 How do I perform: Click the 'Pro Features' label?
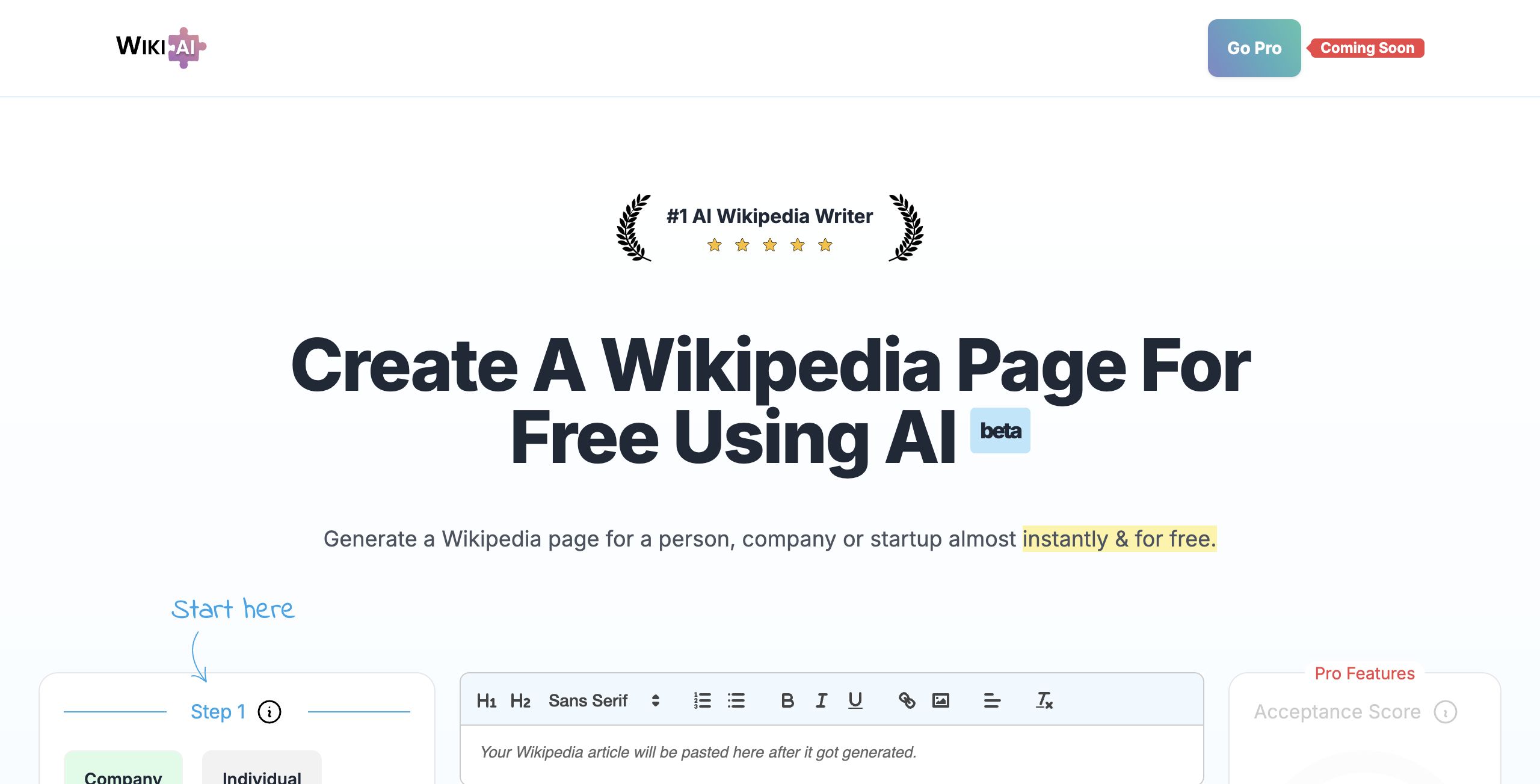[x=1364, y=673]
